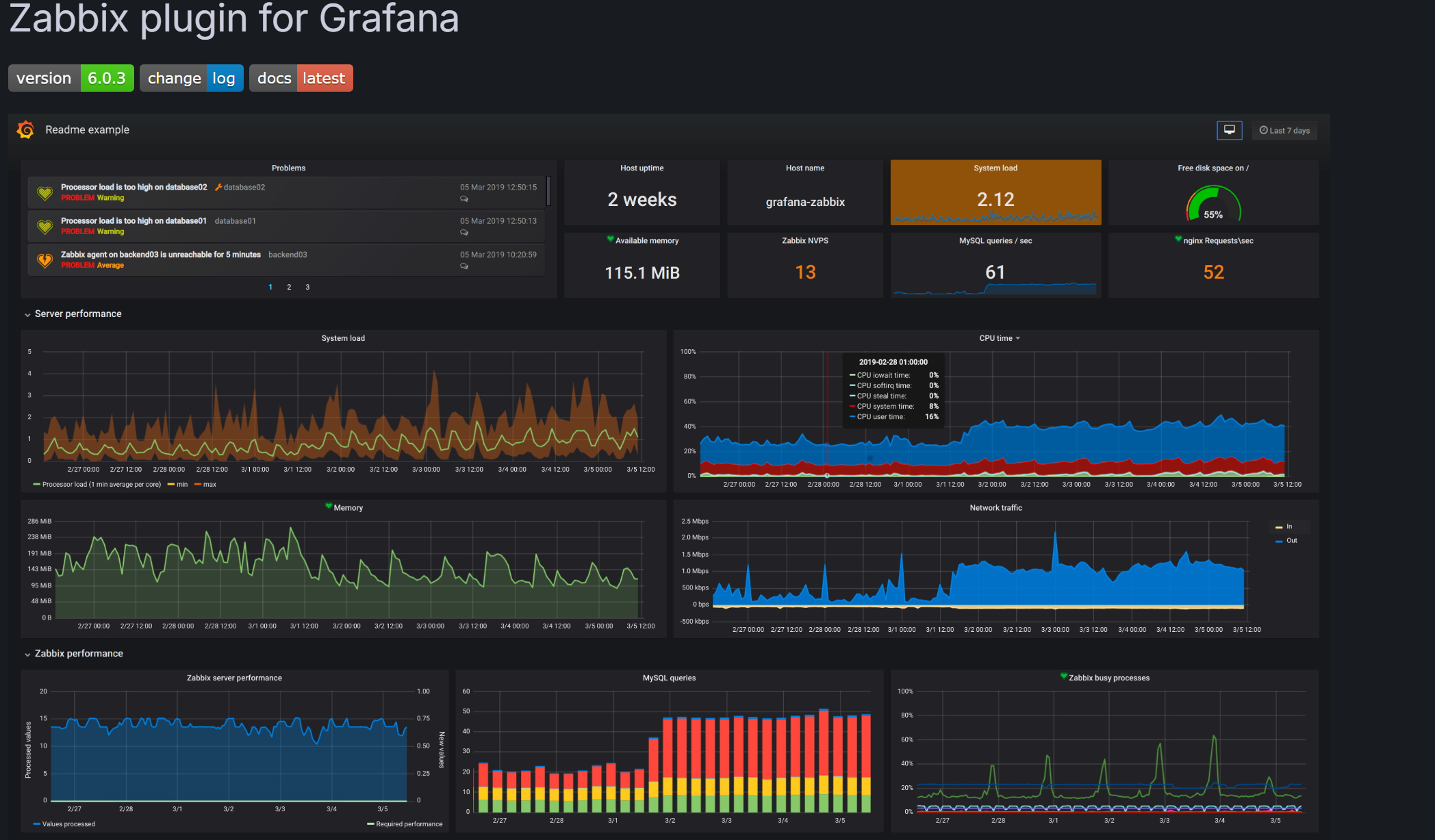Go to page 3 of Problems
The height and width of the screenshot is (840, 1435).
pyautogui.click(x=307, y=287)
